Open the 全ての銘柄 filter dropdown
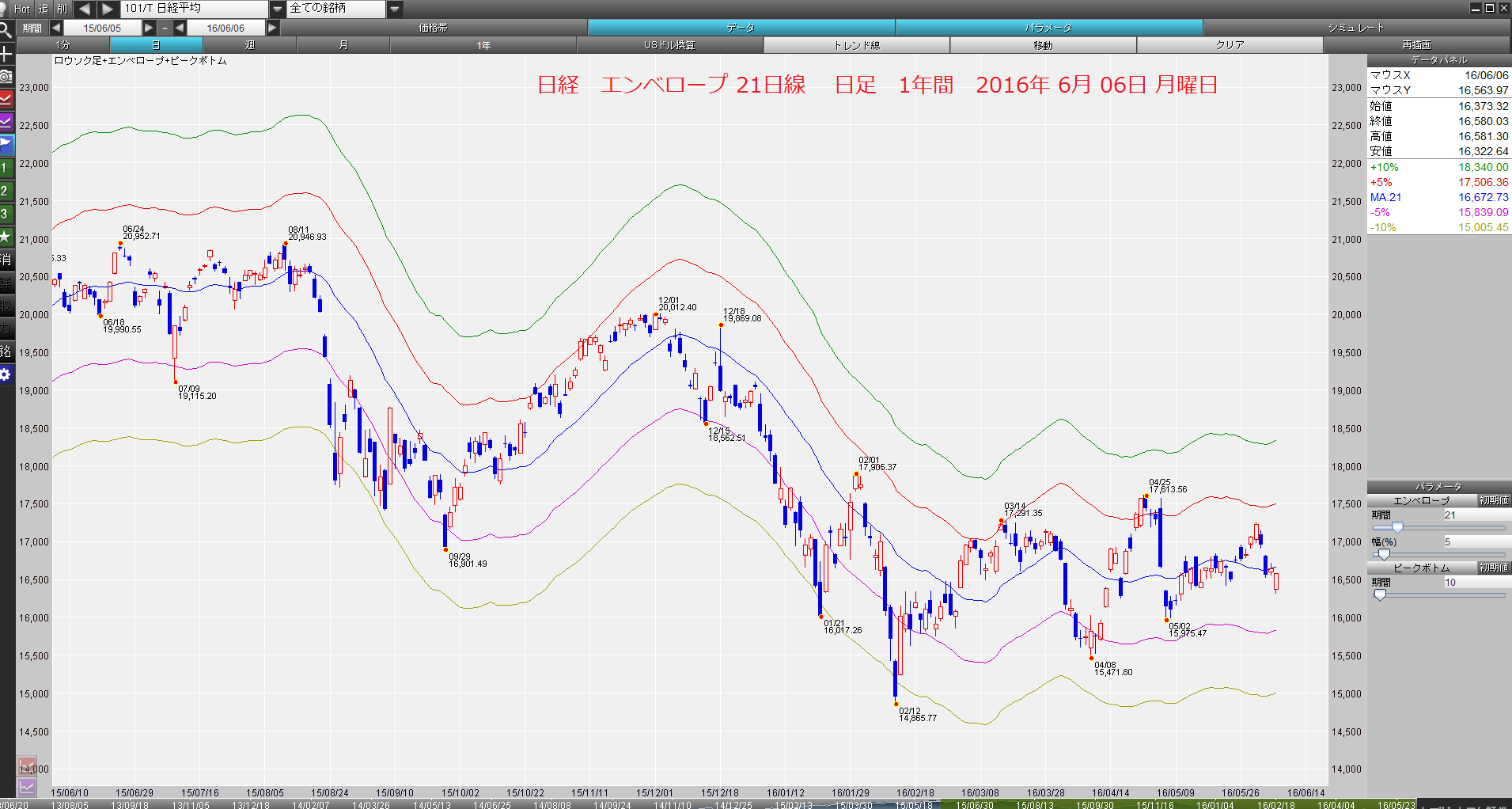Viewport: 1512px width, 809px height. pos(395,9)
